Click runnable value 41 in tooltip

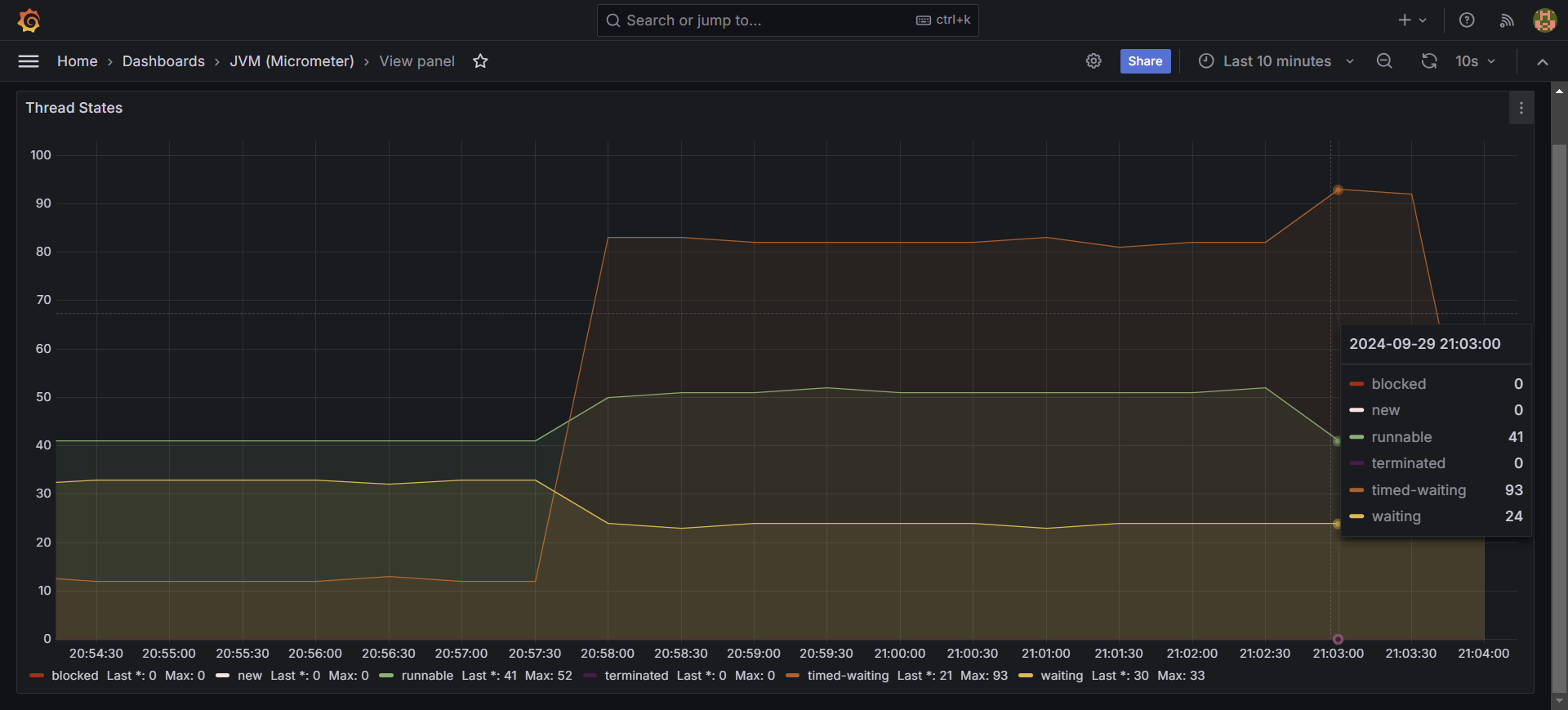click(1515, 437)
